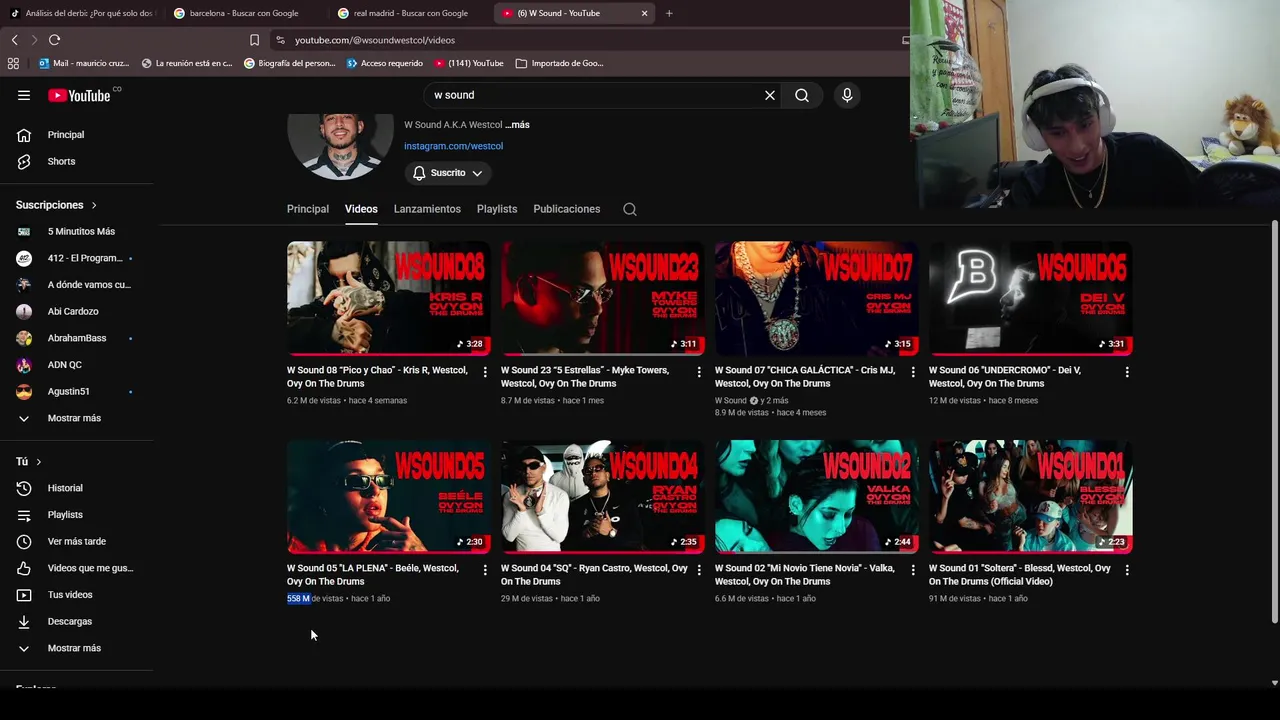The image size is (1280, 720).
Task: Start voice search with the microphone icon
Action: [x=847, y=95]
